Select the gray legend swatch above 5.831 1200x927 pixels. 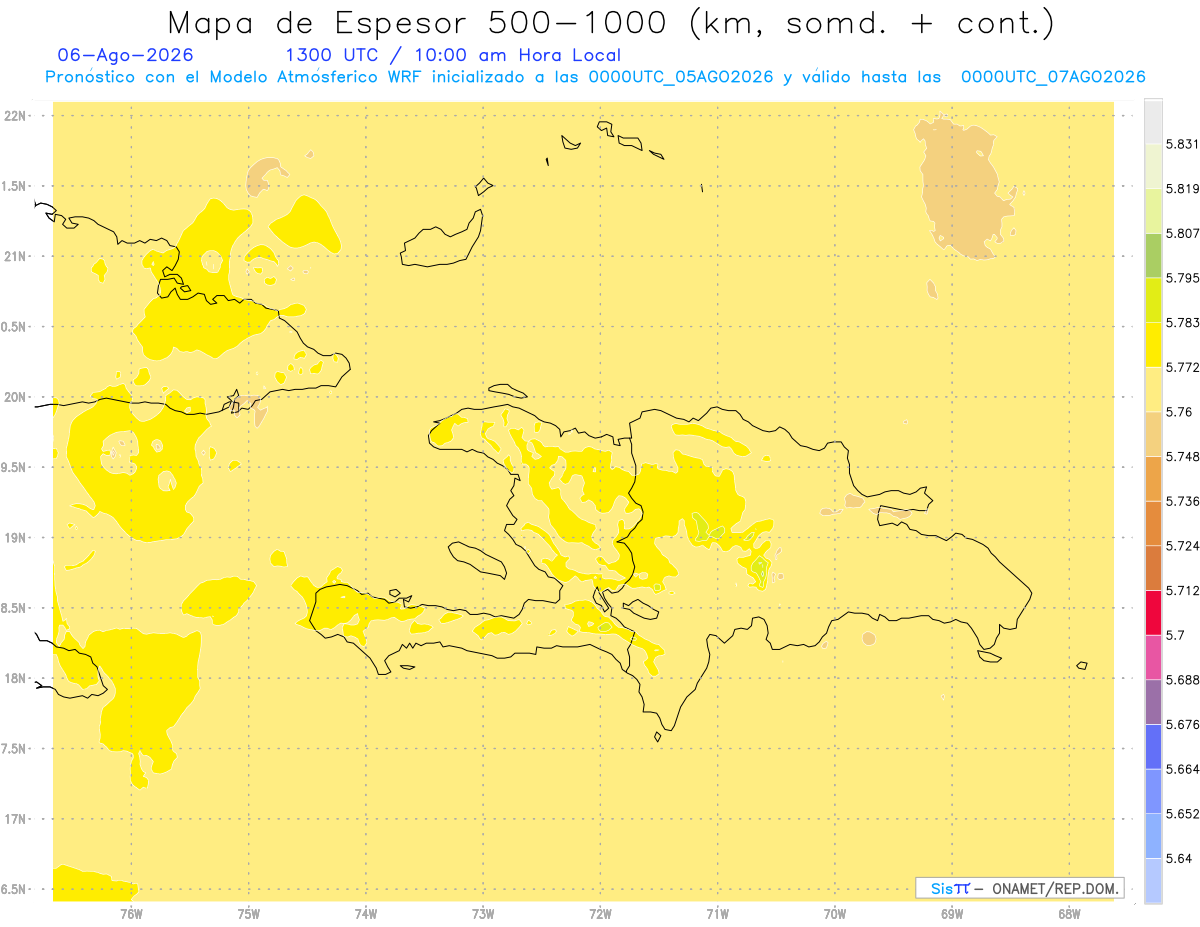click(1153, 121)
